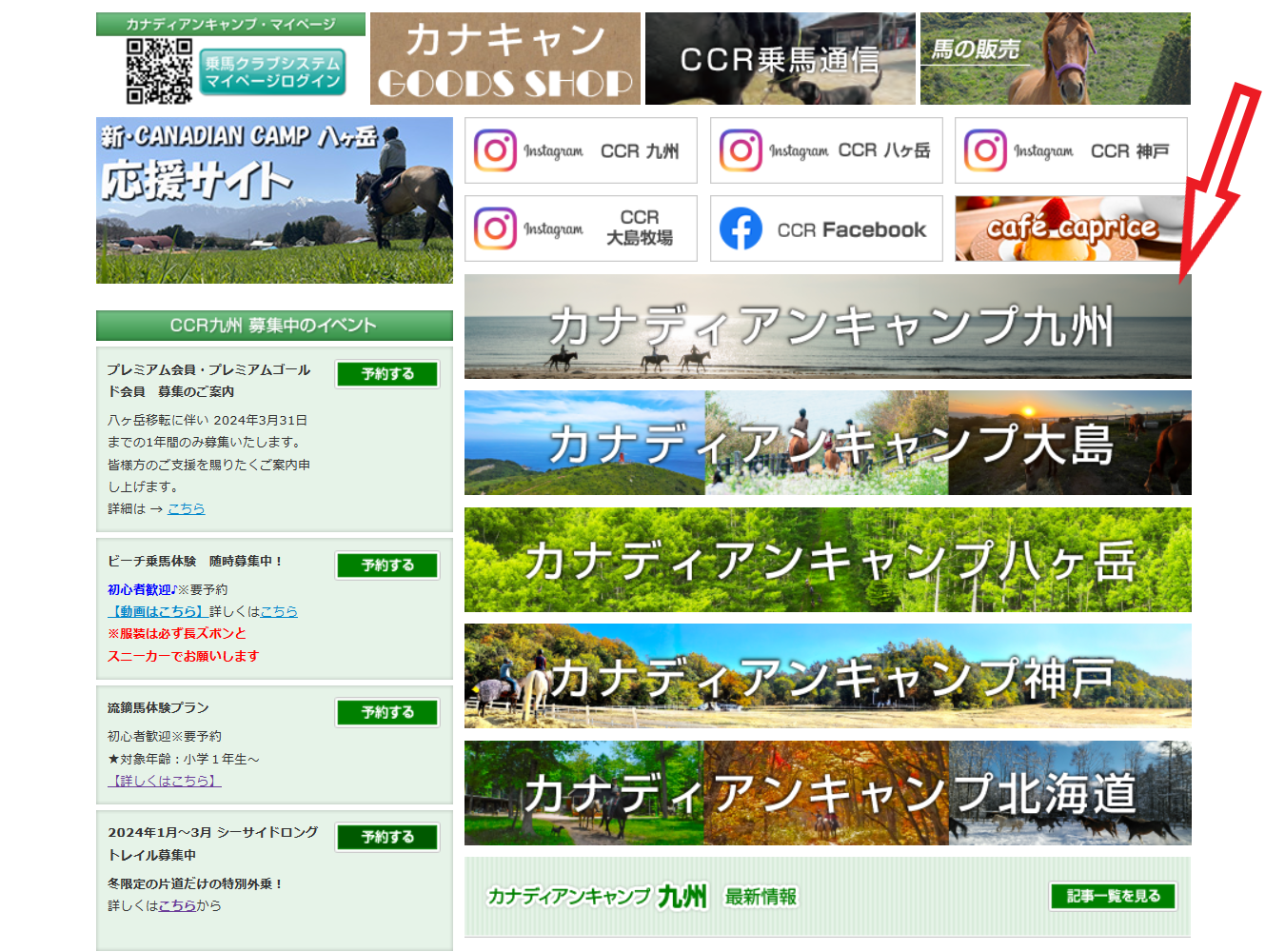Image resolution: width=1285 pixels, height=952 pixels.
Task: Open 【詳しくはこちら】 link for 流鏑馬
Action: click(165, 781)
